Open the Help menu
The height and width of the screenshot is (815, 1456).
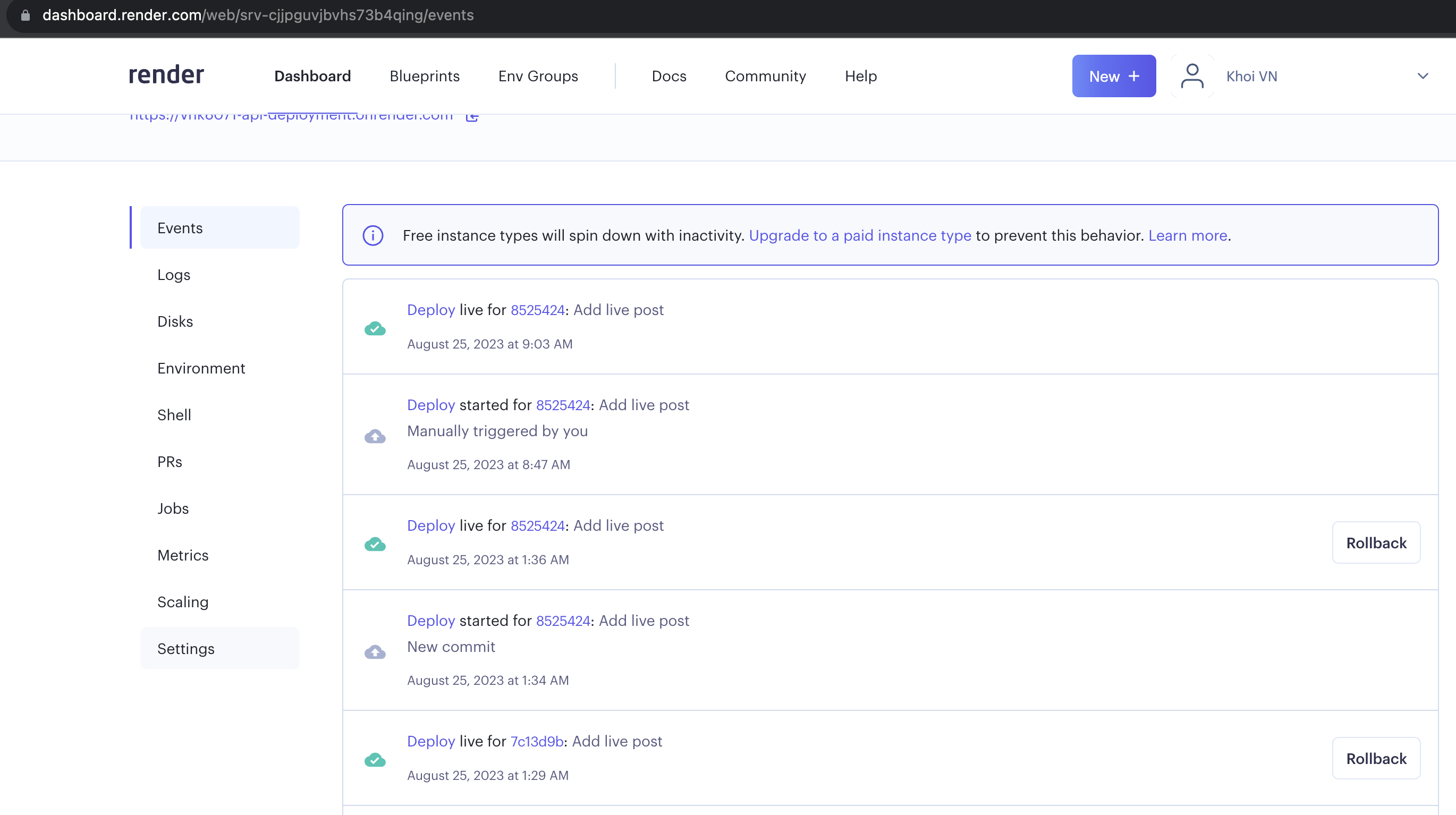click(860, 76)
